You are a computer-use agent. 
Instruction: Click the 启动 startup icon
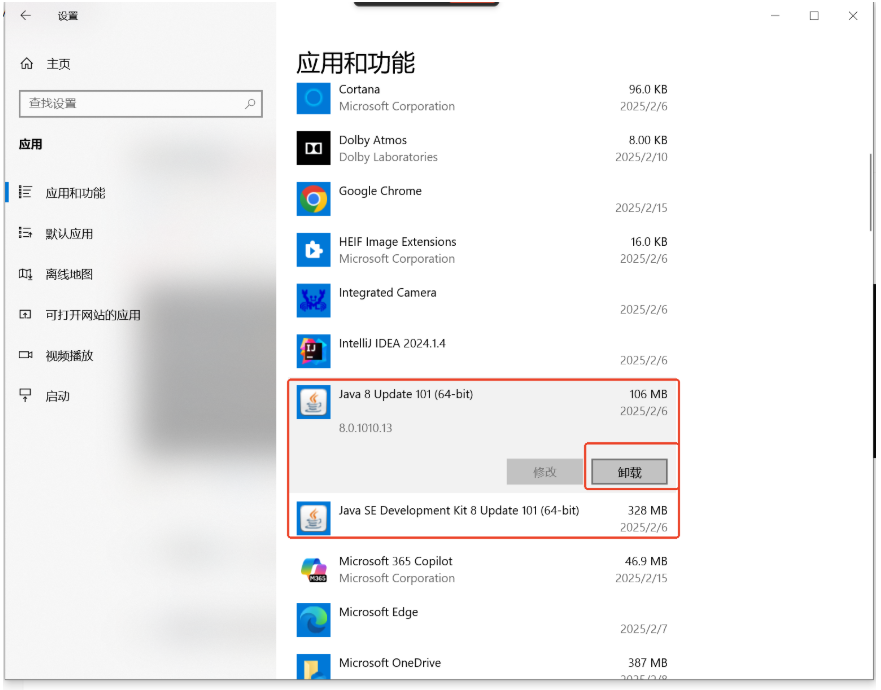(x=25, y=395)
